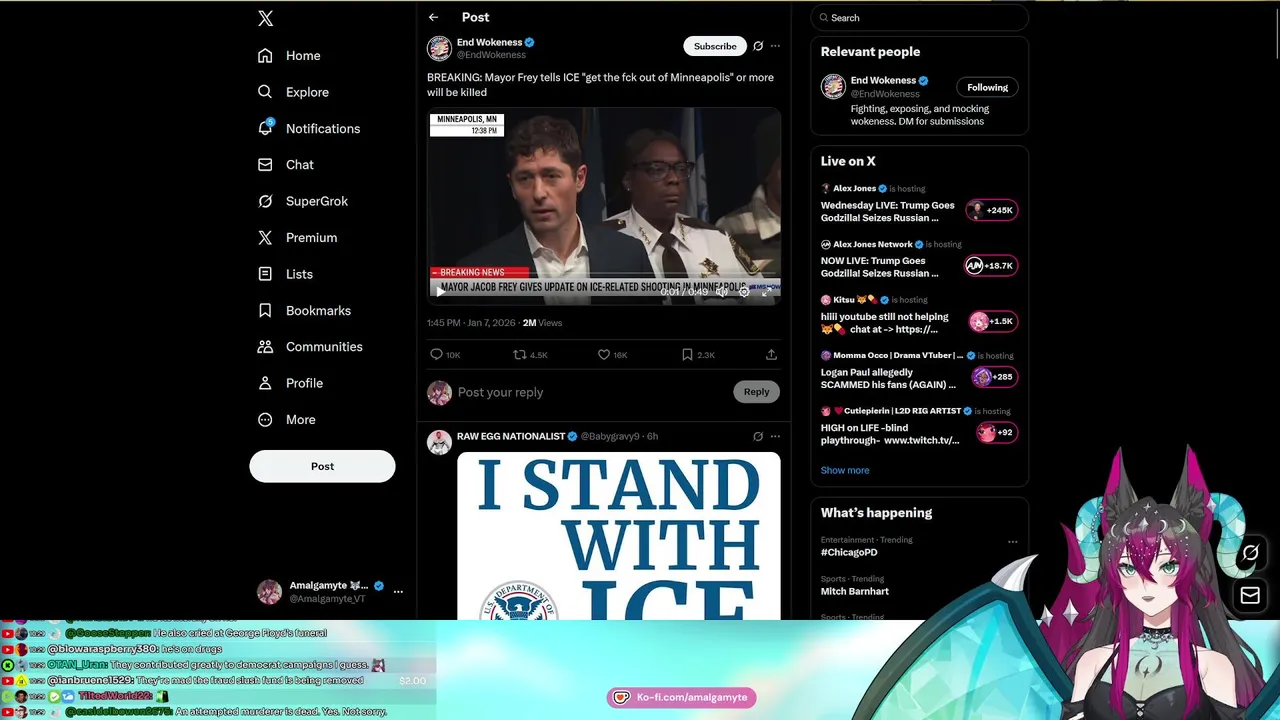Open the #ChicagoPD trending topic
Screen dimensions: 1280x720
849,553
